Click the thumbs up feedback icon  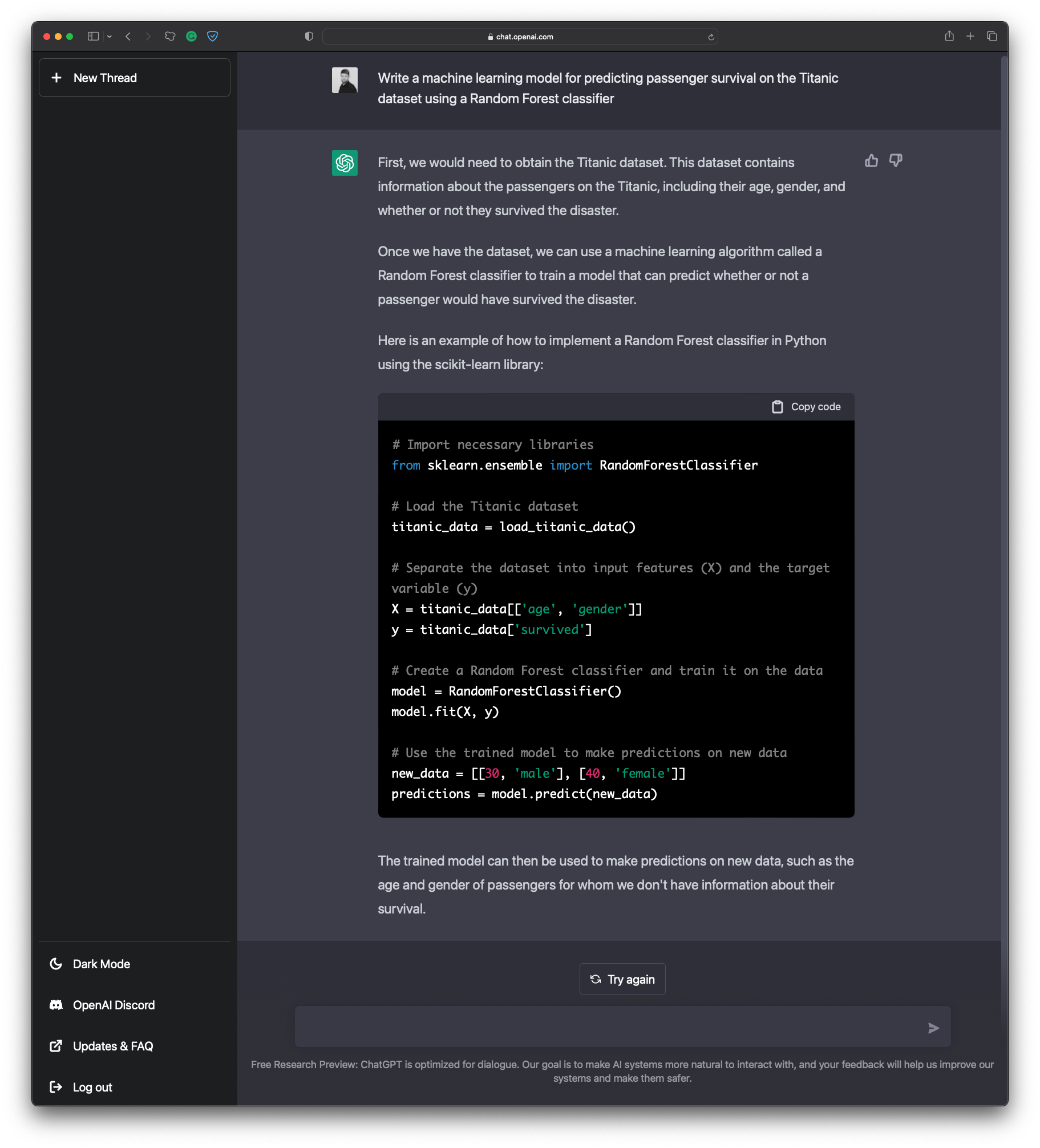point(871,161)
